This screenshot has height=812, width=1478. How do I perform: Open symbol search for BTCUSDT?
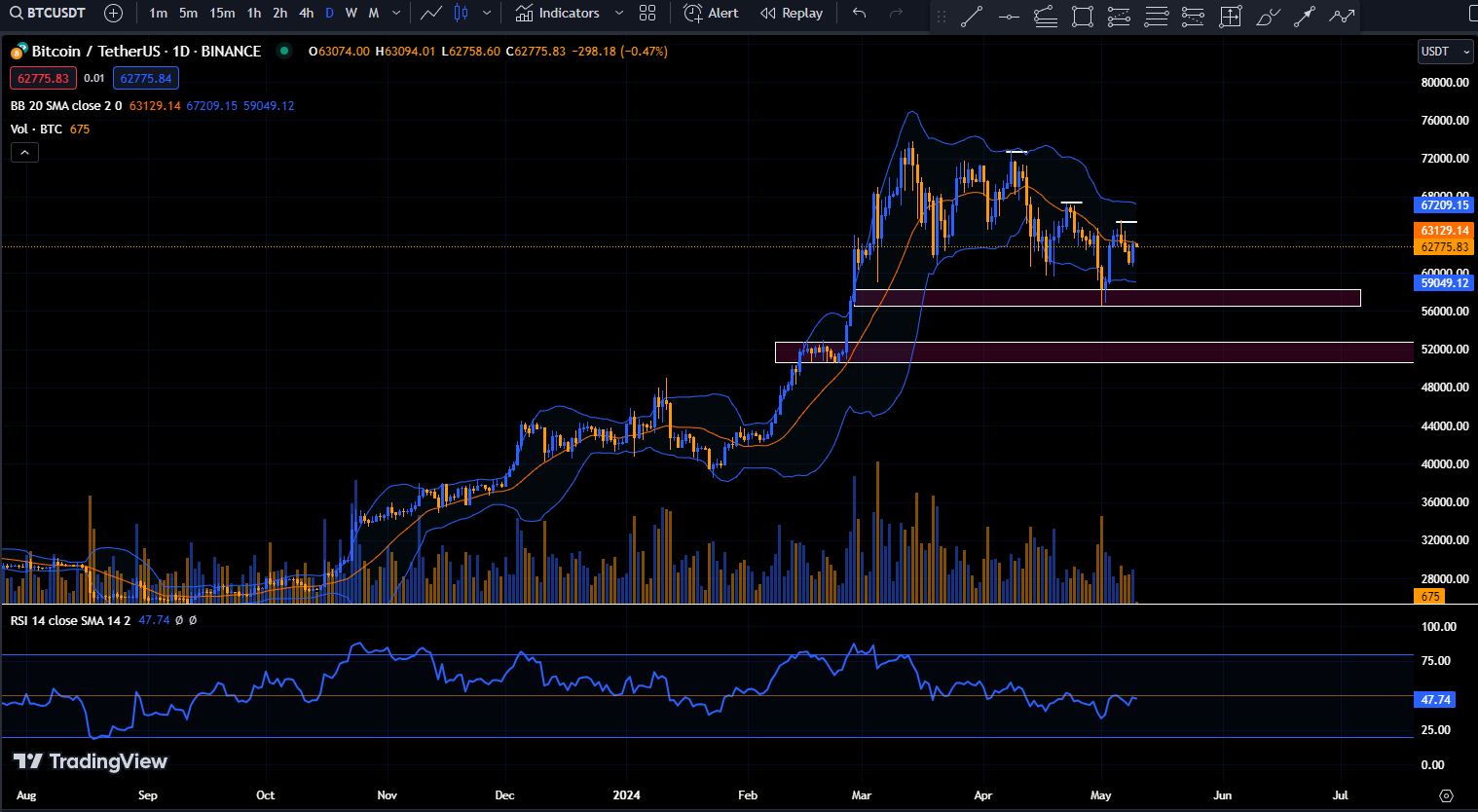coord(49,13)
